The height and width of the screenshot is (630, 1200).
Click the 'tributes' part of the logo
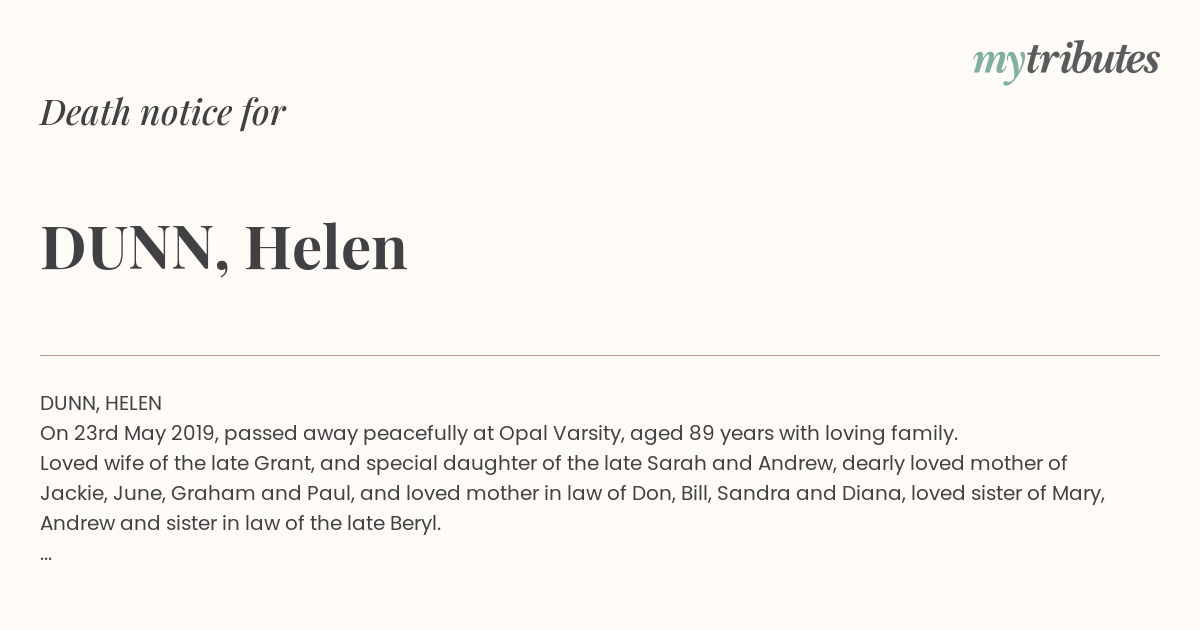click(x=1093, y=59)
